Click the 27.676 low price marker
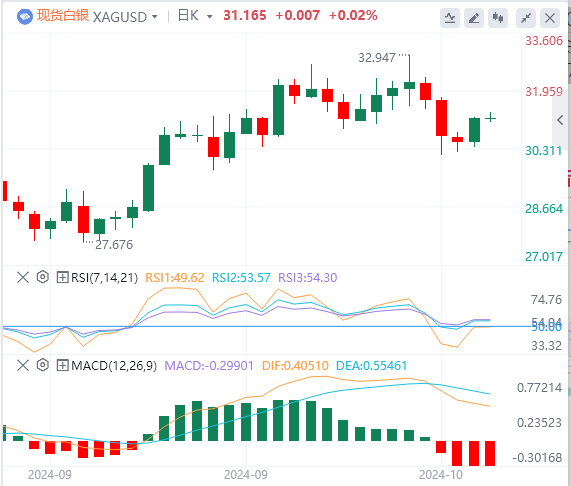Screen dimensions: 571x486 click(114, 245)
